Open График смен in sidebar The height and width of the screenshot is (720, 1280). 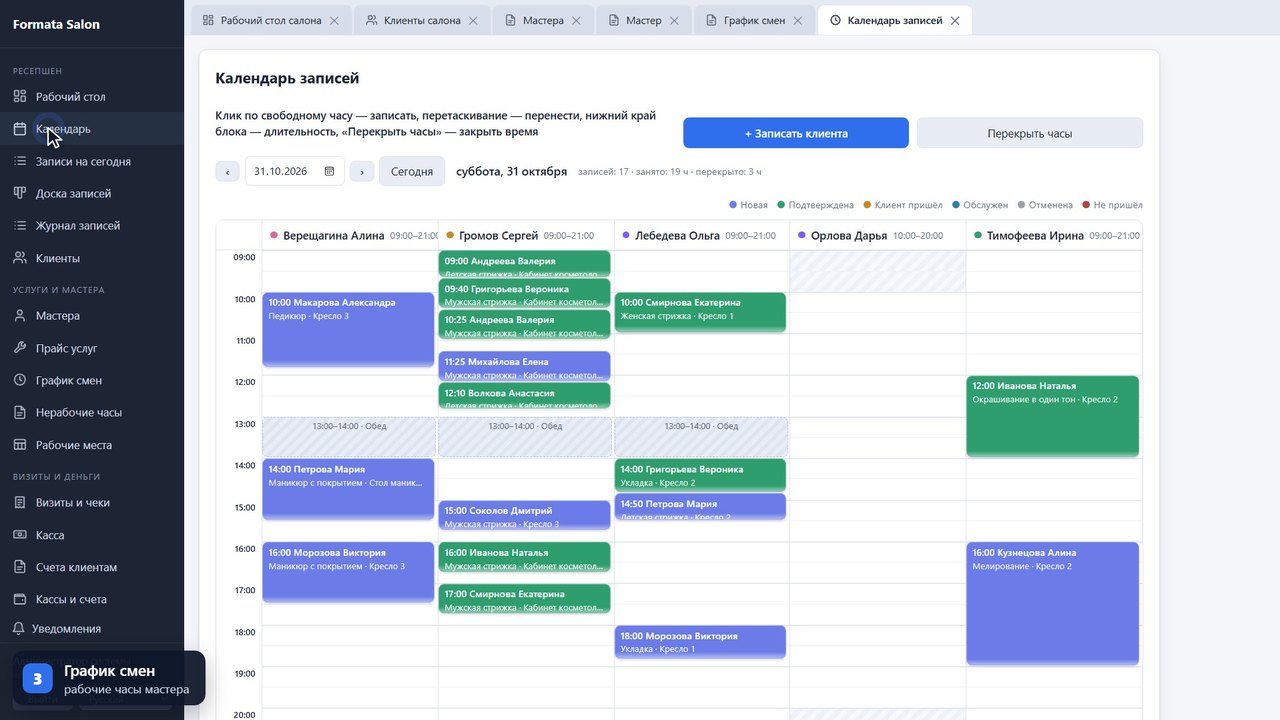tap(92, 380)
